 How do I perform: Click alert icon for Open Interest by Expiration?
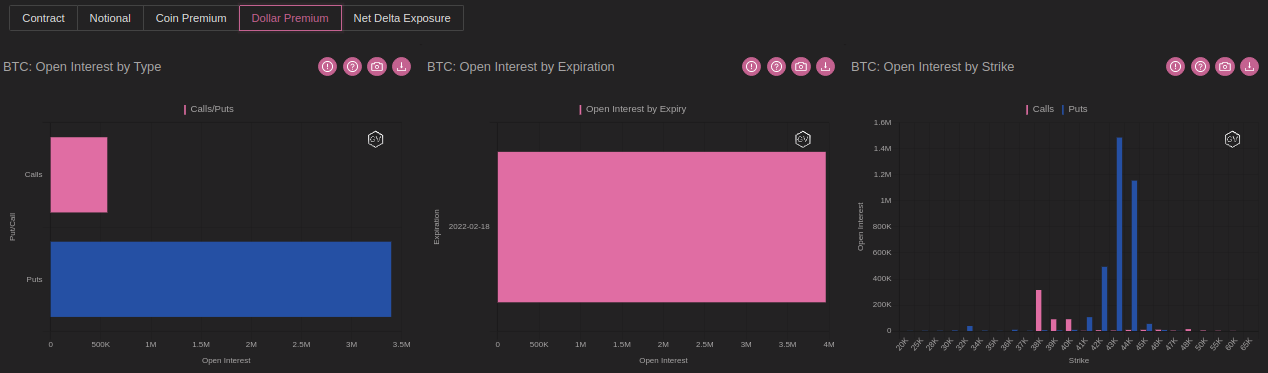point(751,66)
